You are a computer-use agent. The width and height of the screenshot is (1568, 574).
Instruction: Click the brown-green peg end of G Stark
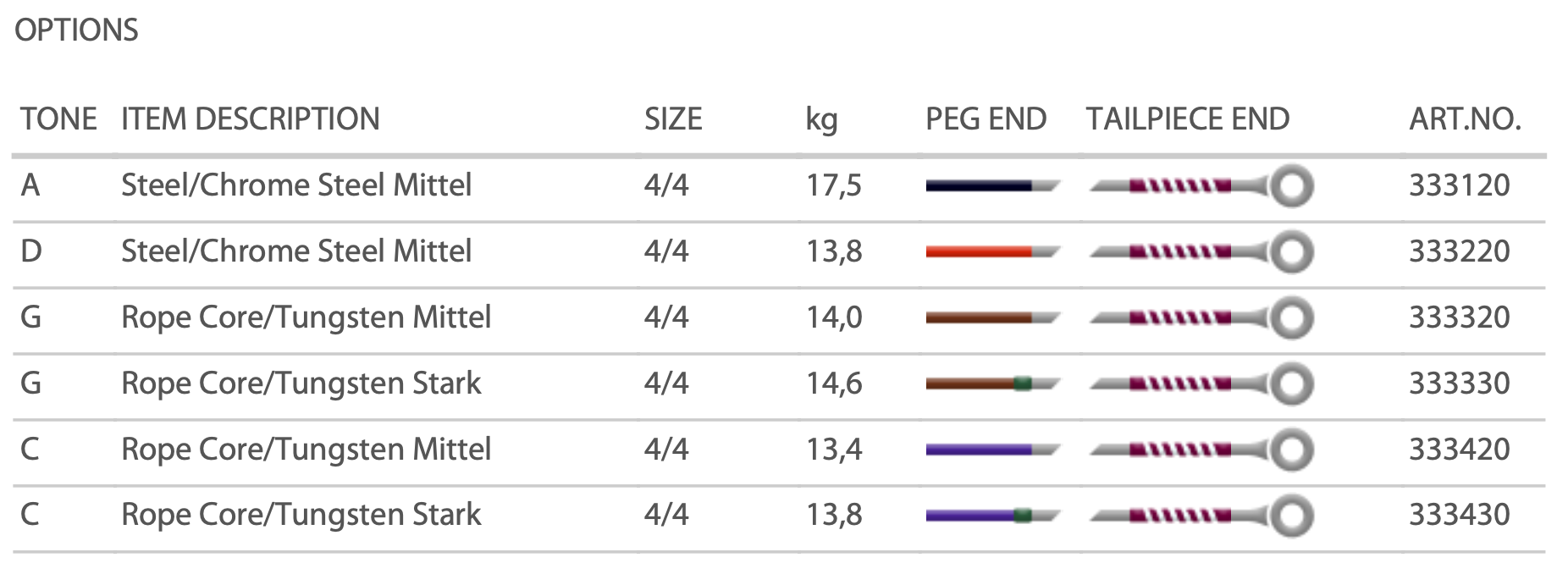coord(991,384)
